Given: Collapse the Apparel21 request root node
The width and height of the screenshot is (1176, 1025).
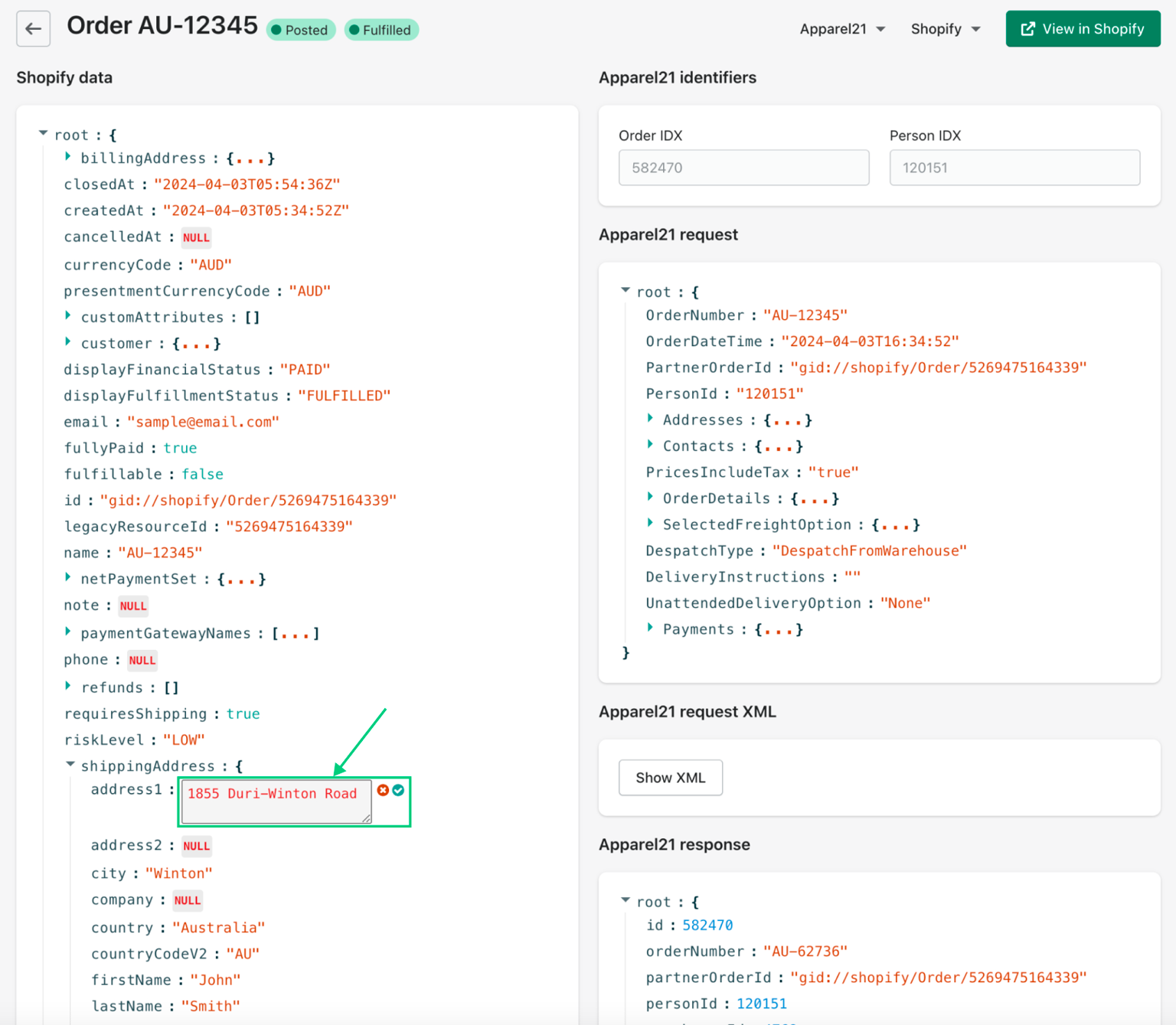Looking at the screenshot, I should click(x=626, y=291).
